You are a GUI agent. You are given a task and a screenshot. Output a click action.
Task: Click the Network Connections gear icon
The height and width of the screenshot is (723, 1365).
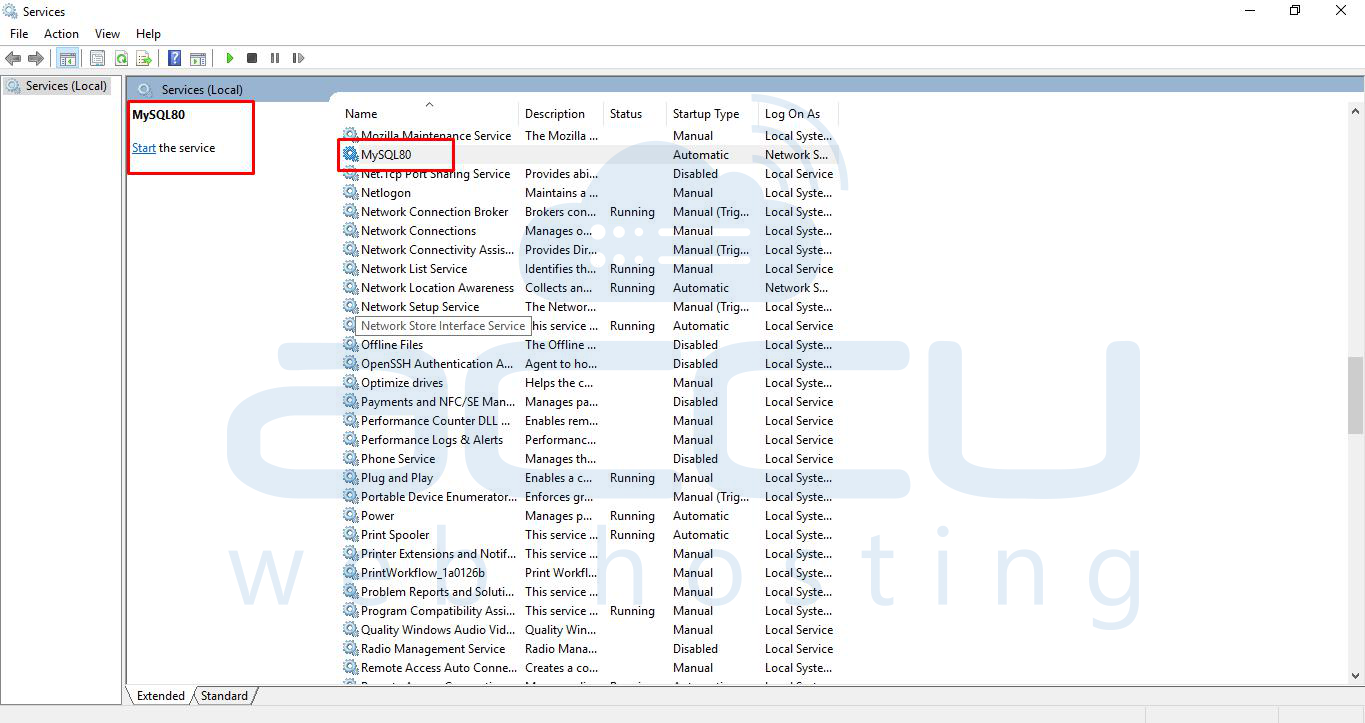click(350, 230)
